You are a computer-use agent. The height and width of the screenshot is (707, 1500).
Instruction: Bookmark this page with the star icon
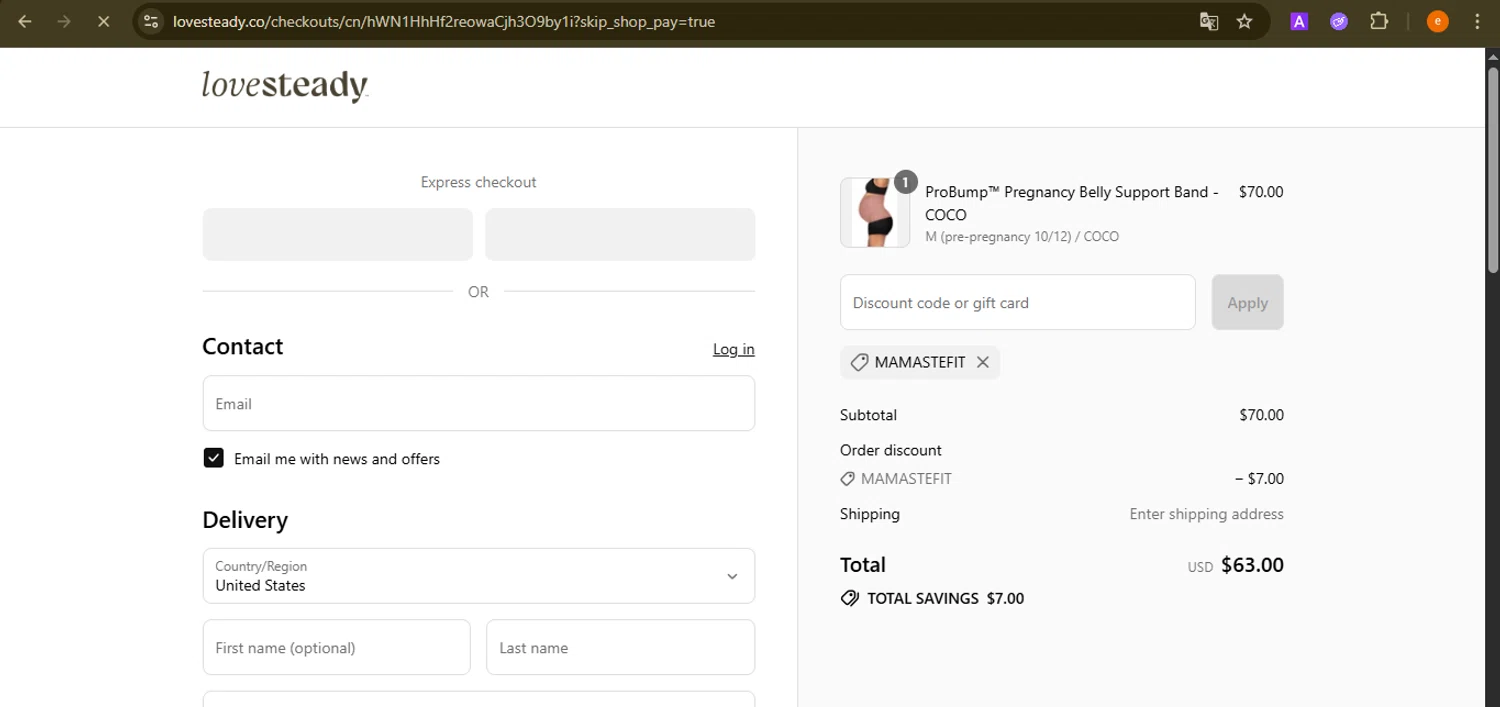coord(1245,21)
